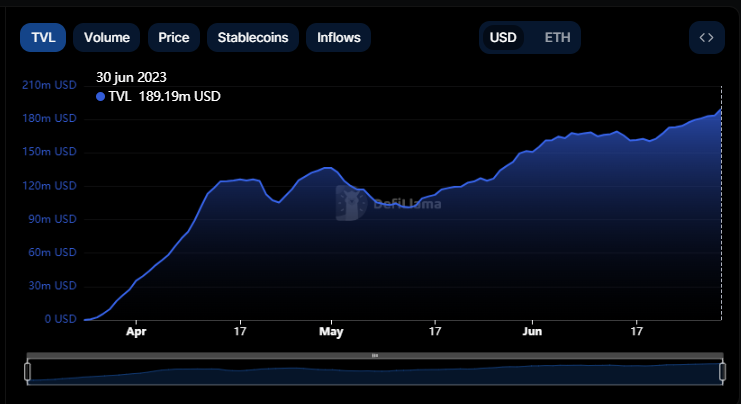
Task: Click the 30 jun 2023 tooltip date
Action: coord(131,77)
